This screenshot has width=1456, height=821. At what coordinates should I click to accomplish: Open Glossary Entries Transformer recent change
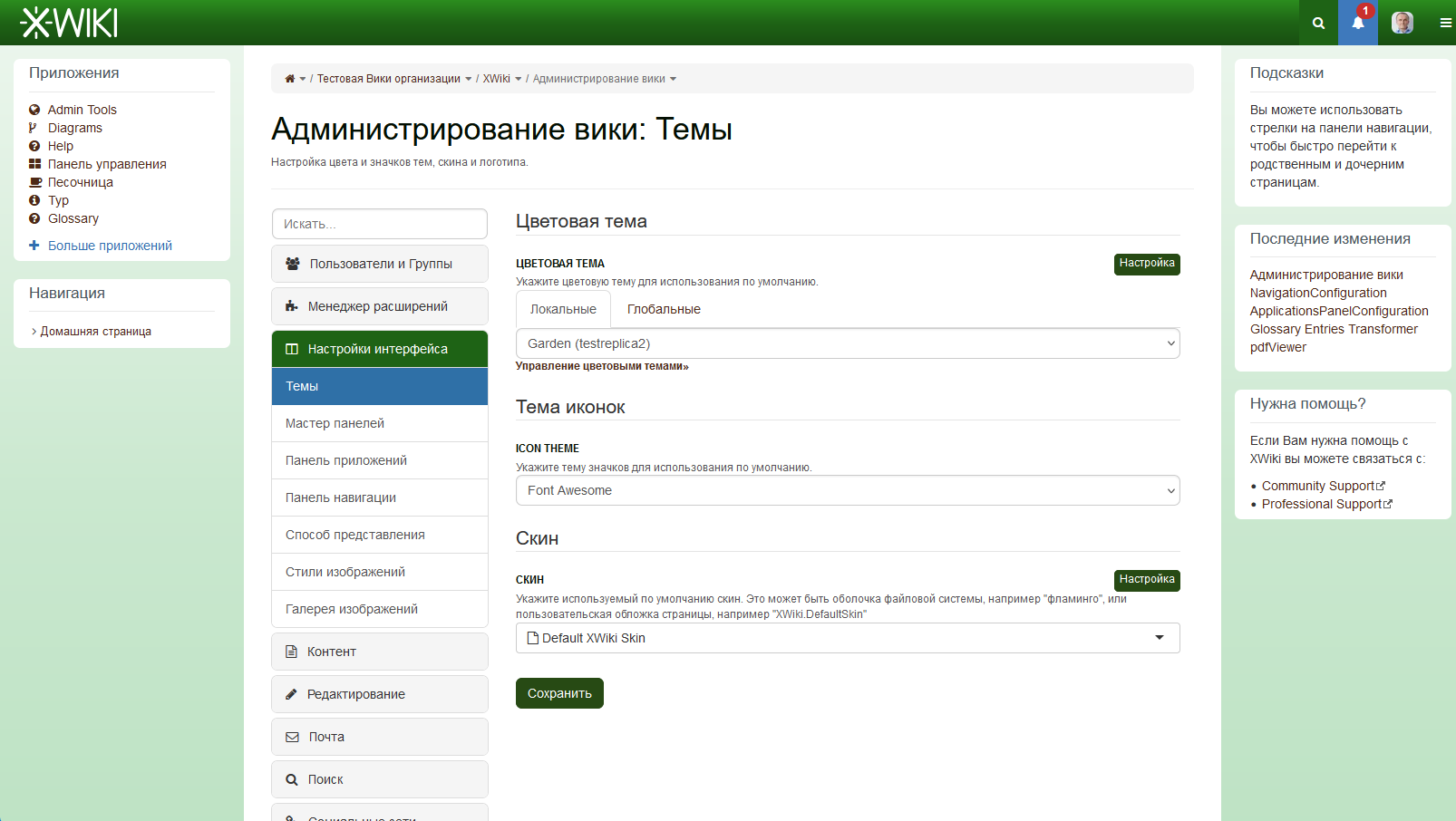click(1334, 329)
